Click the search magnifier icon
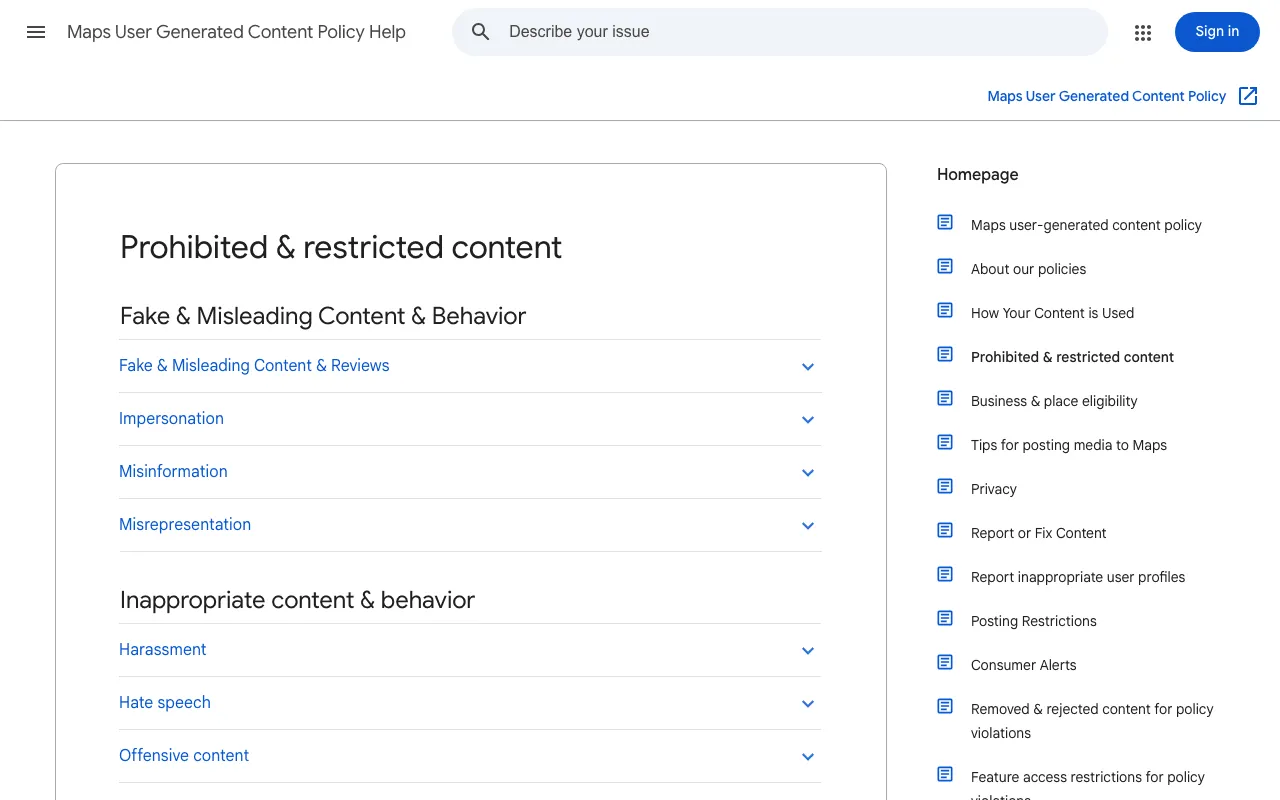1280x800 pixels. click(x=481, y=32)
